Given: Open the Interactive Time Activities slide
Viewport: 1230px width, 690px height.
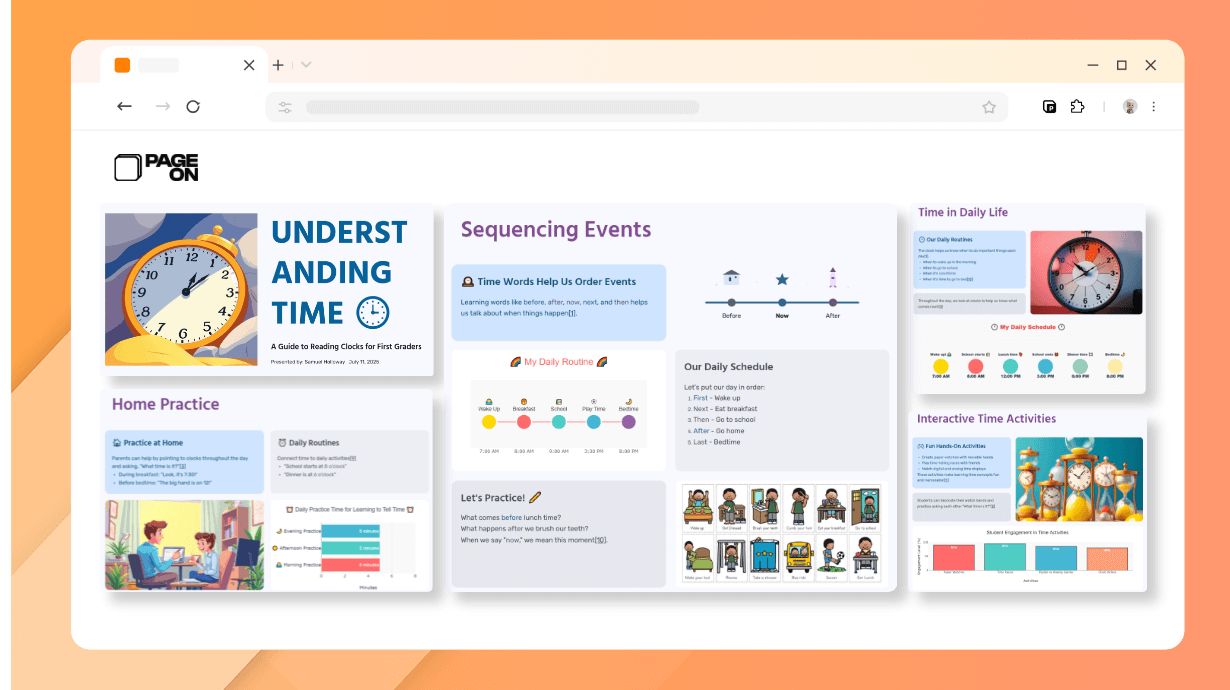Looking at the screenshot, I should point(1028,498).
